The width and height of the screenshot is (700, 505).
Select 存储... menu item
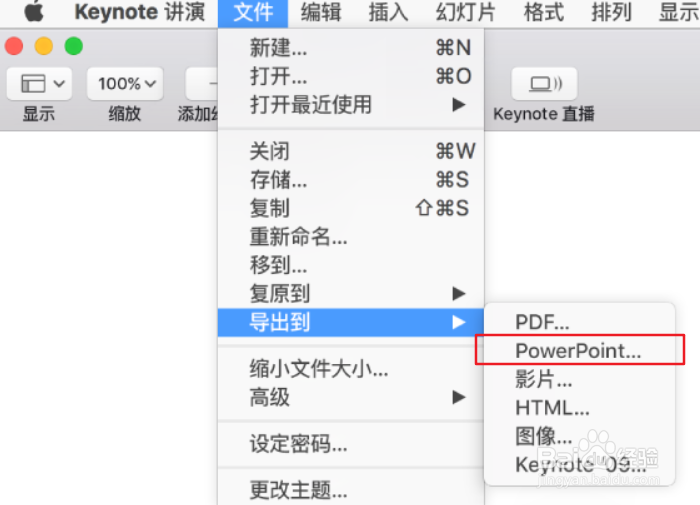[351, 179]
